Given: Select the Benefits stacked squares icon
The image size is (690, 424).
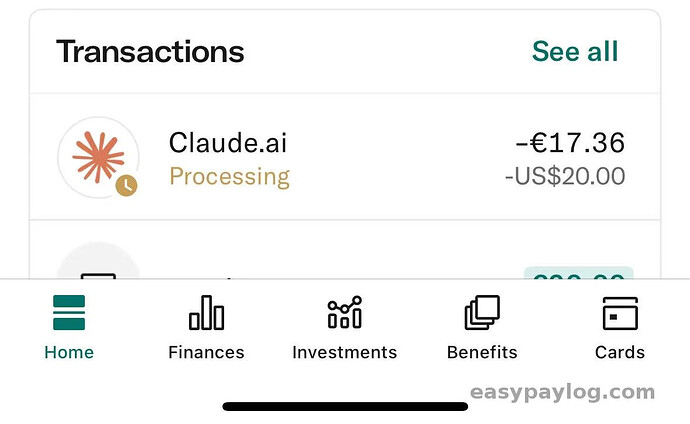Looking at the screenshot, I should pyautogui.click(x=482, y=312).
